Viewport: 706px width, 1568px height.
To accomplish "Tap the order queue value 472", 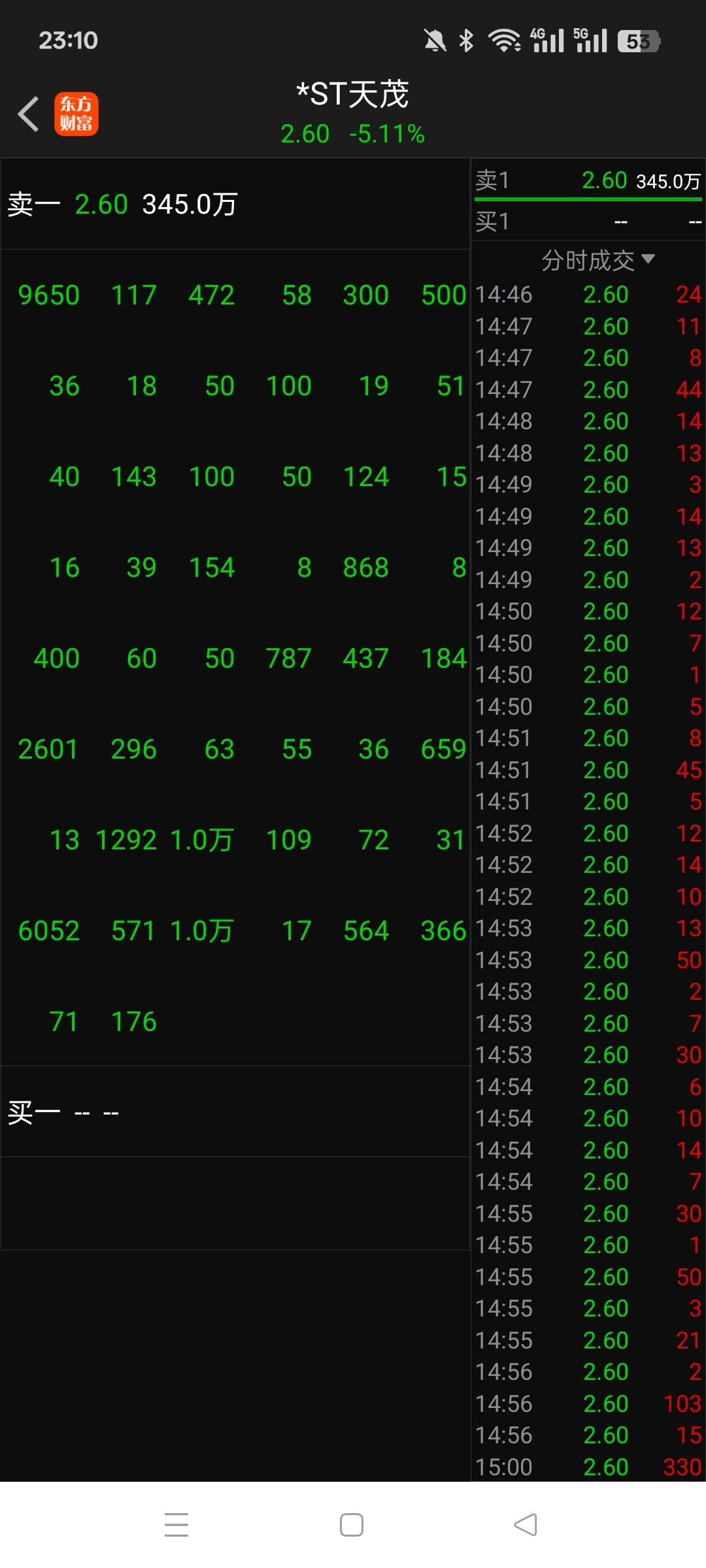I will pyautogui.click(x=211, y=295).
